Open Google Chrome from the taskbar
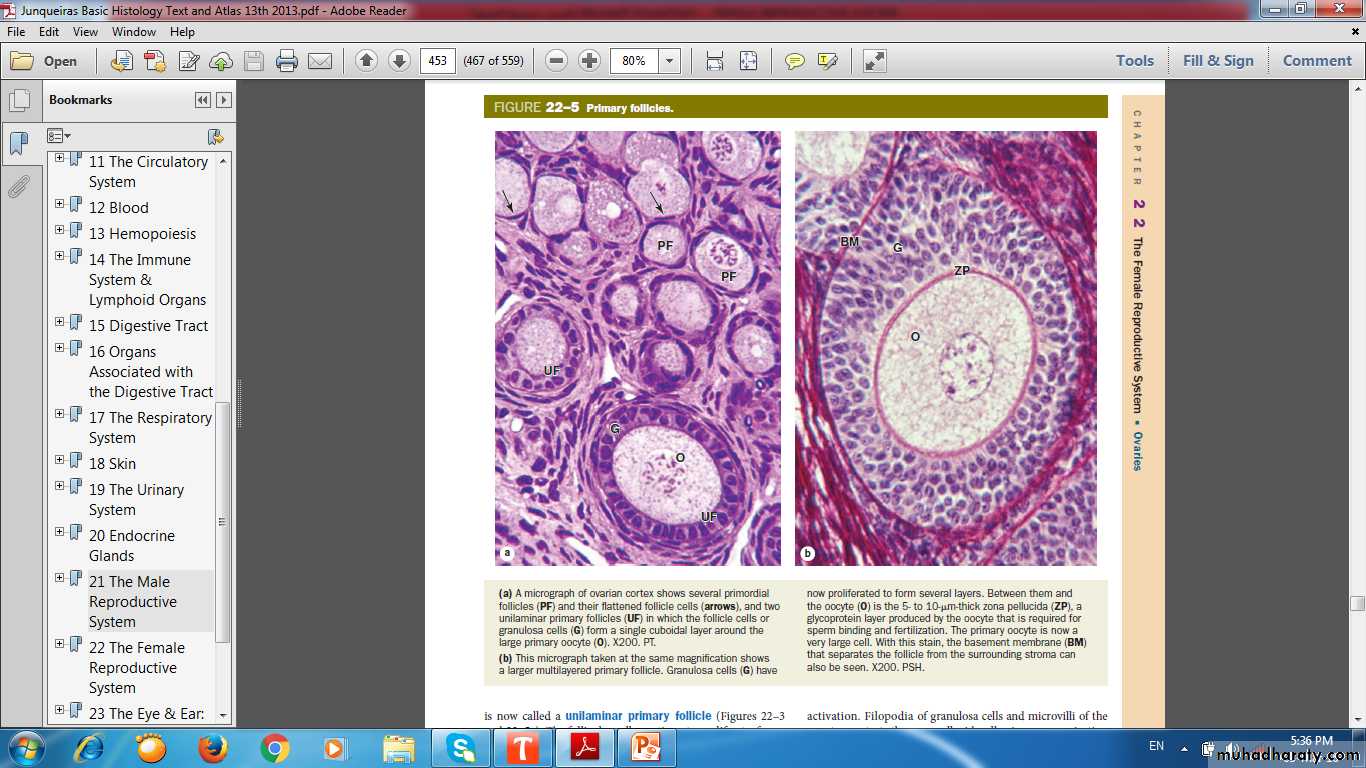 [x=275, y=748]
